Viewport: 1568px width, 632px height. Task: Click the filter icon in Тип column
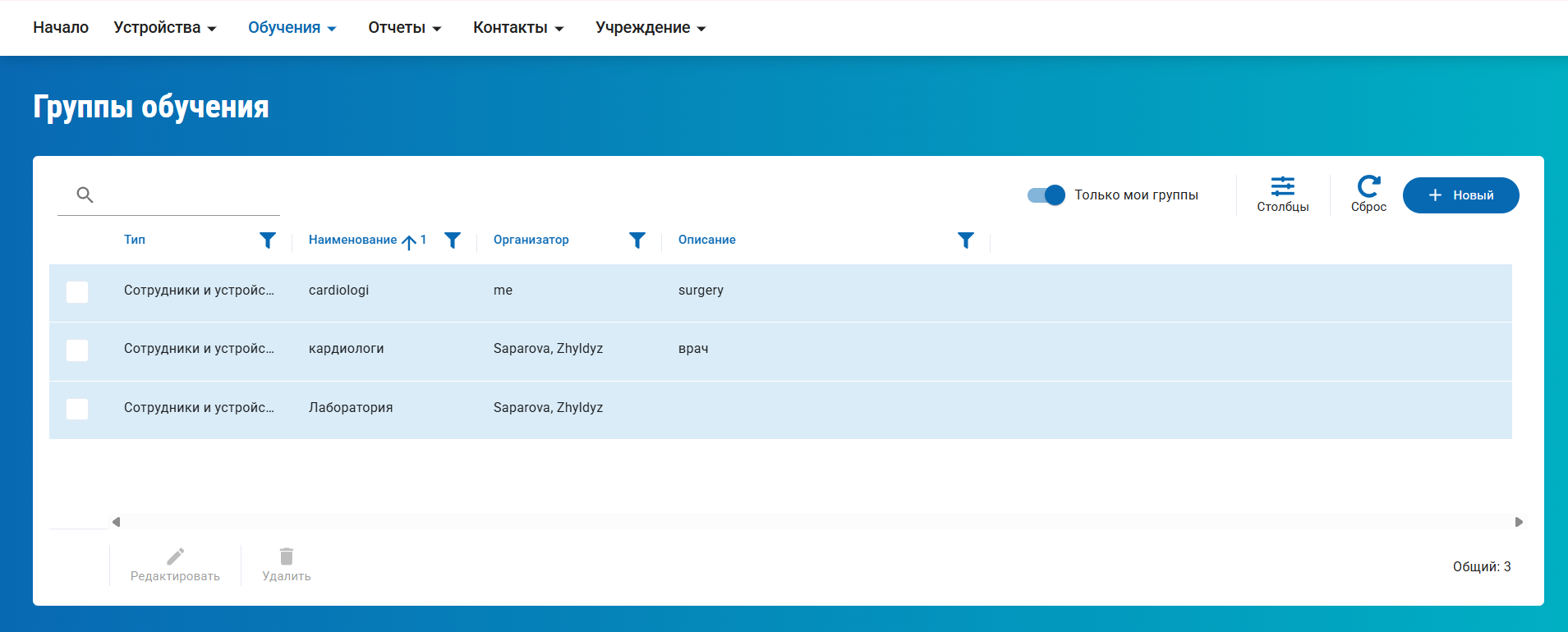(x=267, y=240)
